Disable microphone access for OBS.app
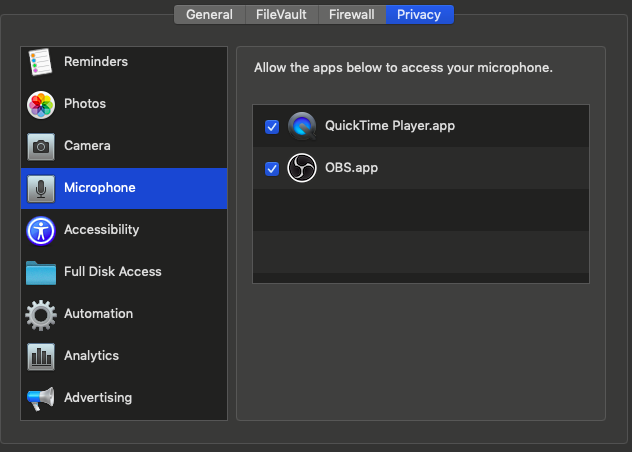The height and width of the screenshot is (452, 632). click(271, 169)
